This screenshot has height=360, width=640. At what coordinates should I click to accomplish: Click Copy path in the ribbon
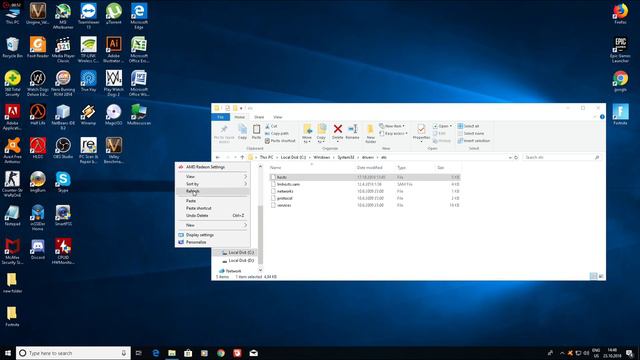[277, 133]
